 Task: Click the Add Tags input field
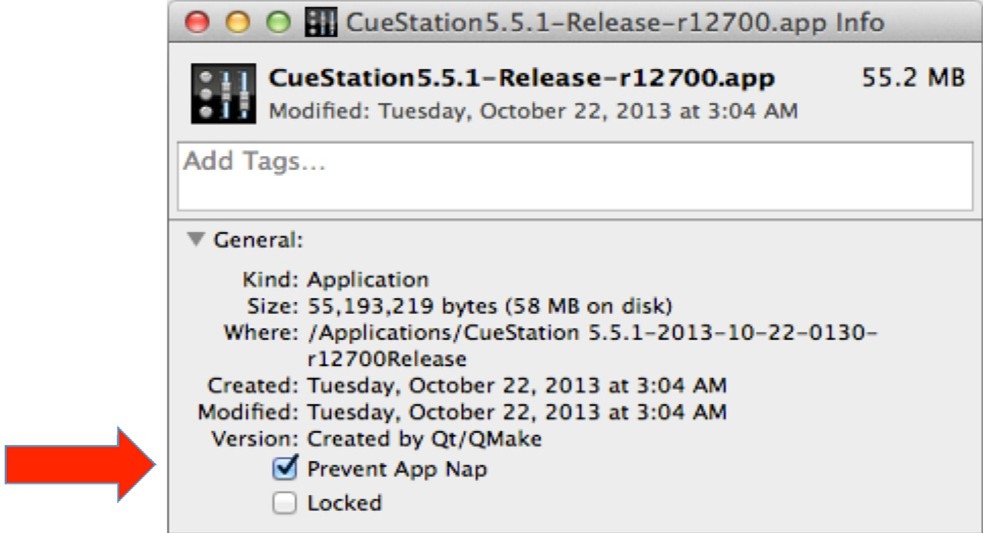[575, 176]
